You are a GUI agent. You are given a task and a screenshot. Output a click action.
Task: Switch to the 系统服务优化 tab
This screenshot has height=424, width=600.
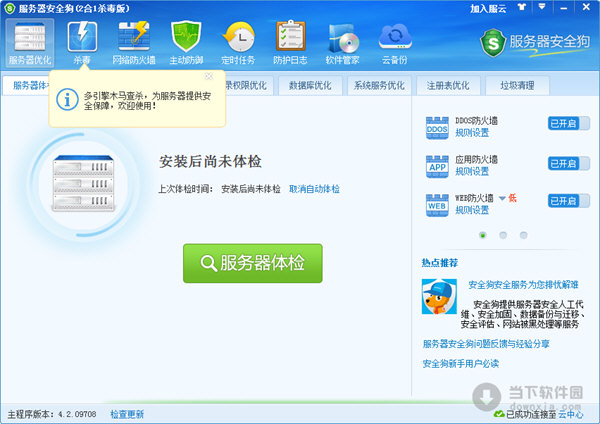(x=379, y=85)
